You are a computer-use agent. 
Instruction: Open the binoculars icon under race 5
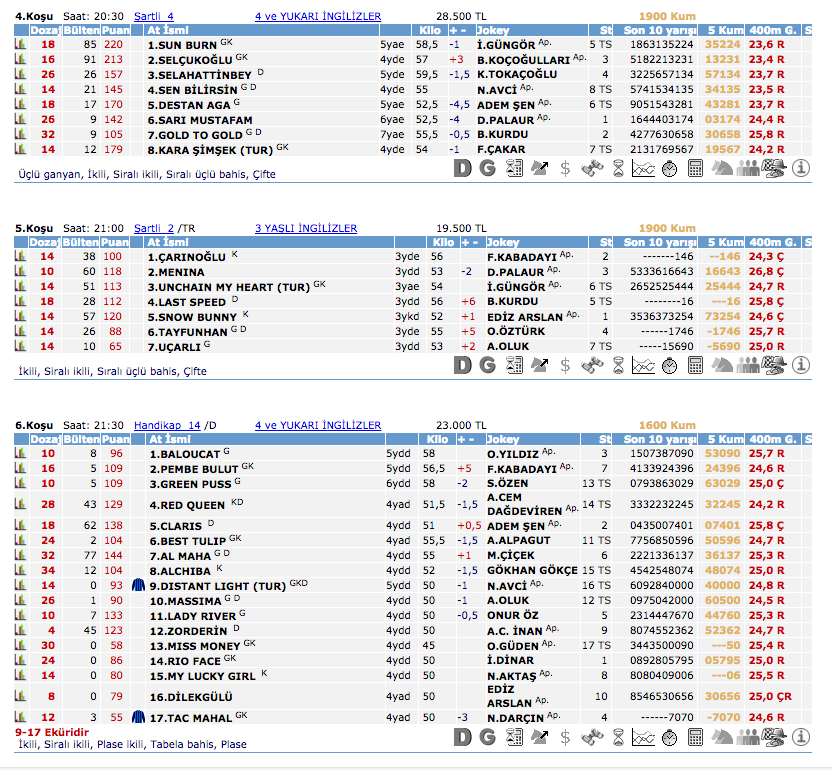point(592,365)
